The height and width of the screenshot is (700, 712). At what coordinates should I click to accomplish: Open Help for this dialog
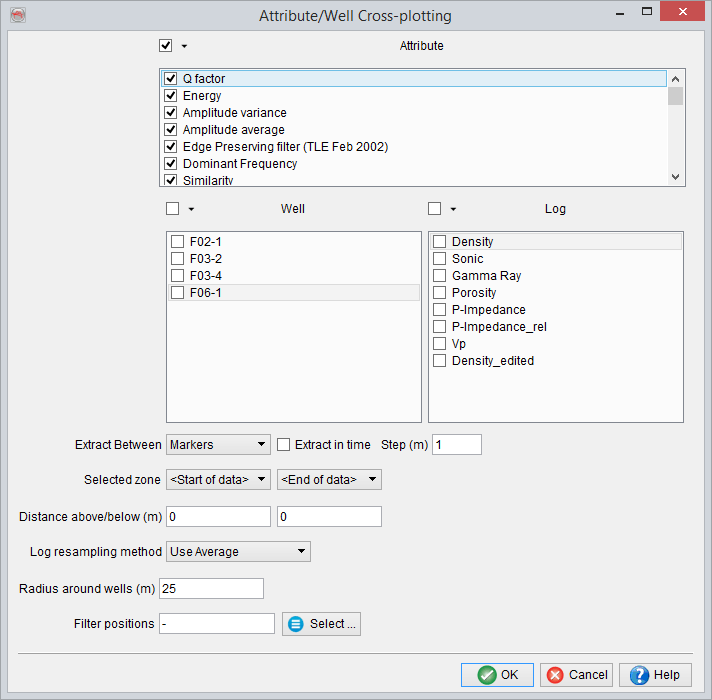click(x=655, y=675)
